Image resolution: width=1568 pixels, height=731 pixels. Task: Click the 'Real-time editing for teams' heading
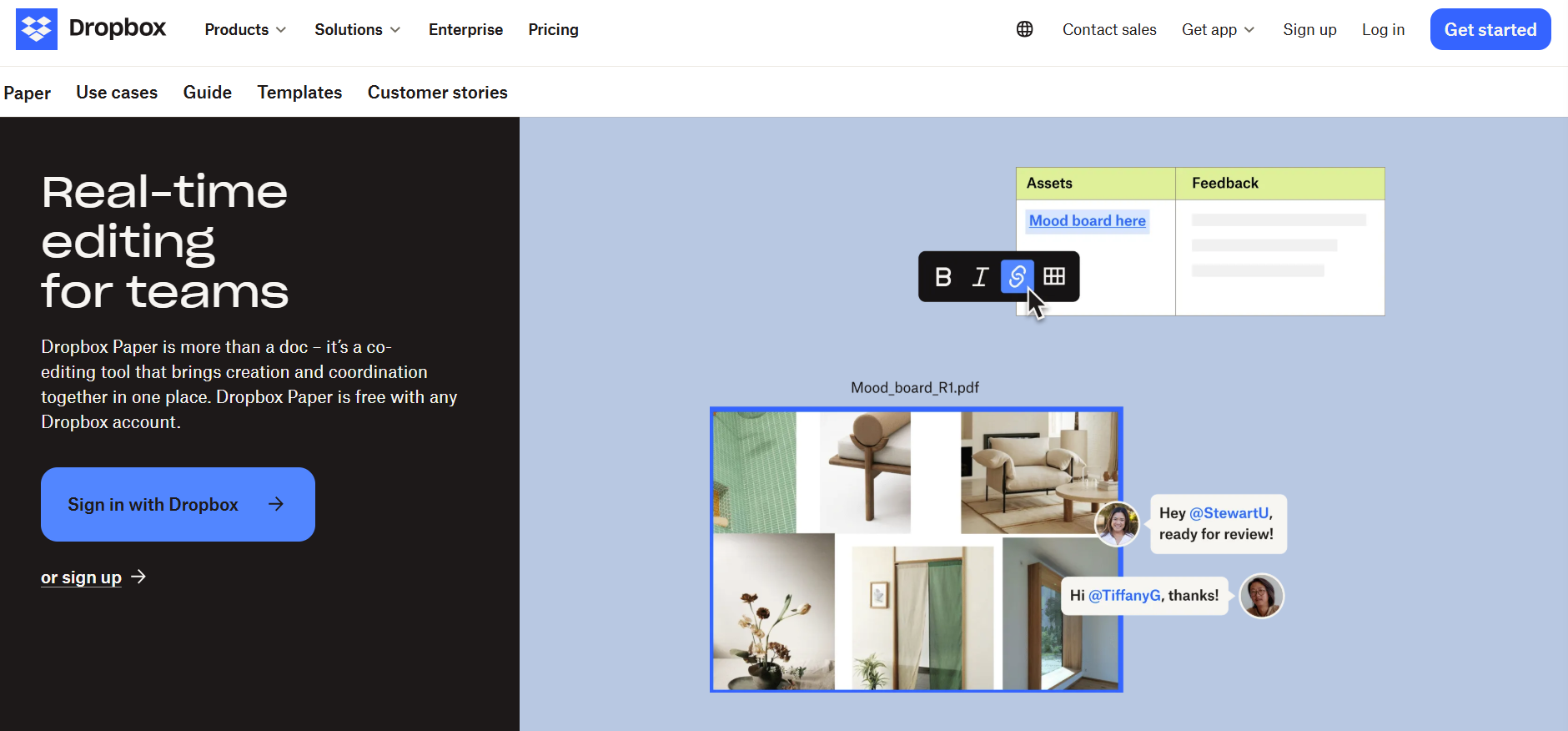click(165, 241)
